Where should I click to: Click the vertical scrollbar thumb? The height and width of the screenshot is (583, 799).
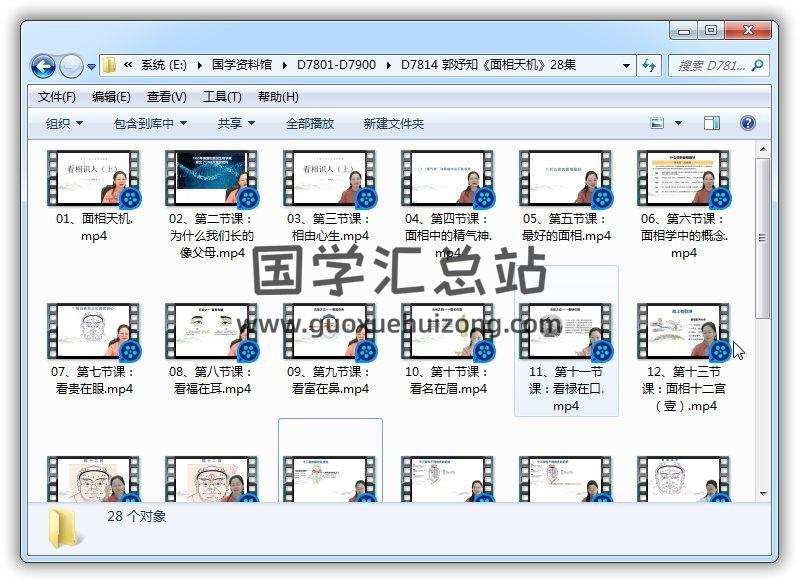click(x=763, y=237)
